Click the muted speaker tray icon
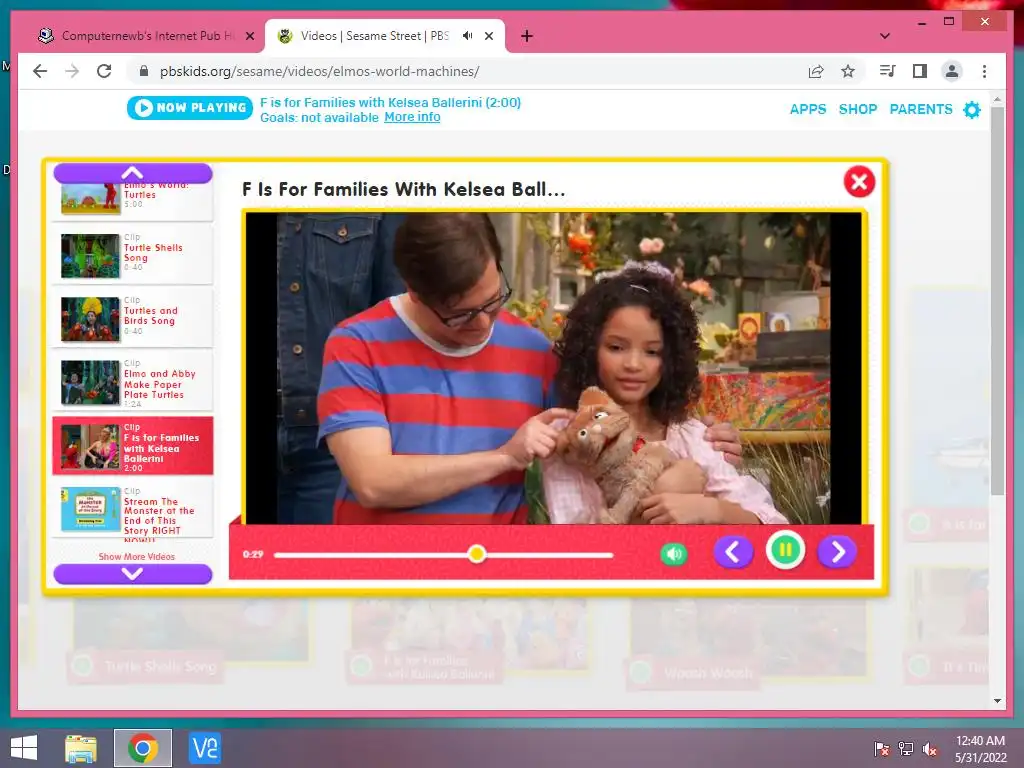This screenshot has width=1024, height=768. click(929, 748)
